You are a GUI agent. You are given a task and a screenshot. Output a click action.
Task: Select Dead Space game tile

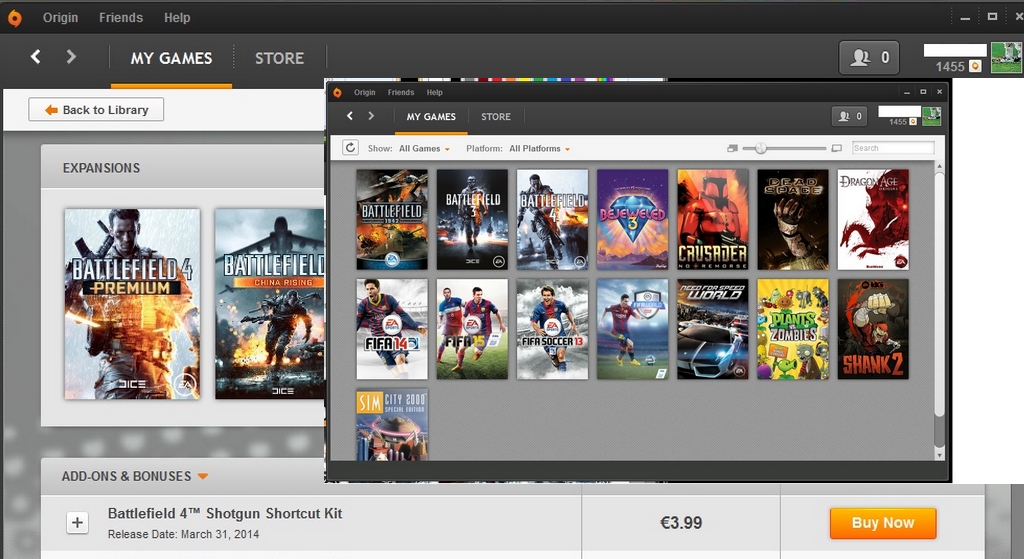[793, 219]
